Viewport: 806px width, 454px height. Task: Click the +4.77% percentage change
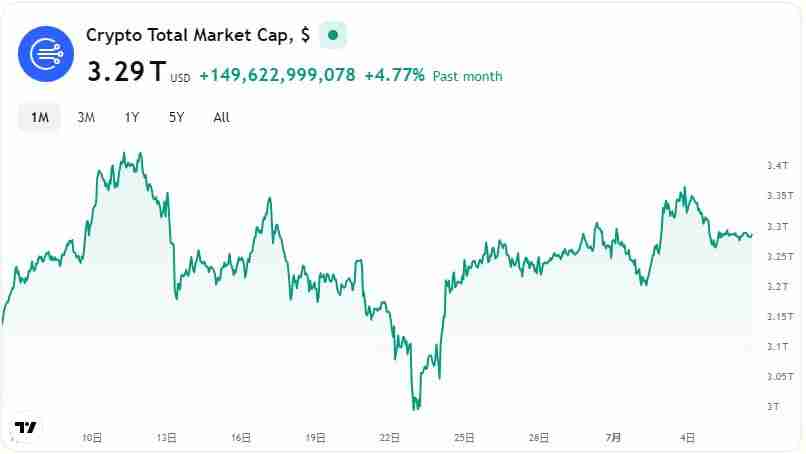coord(394,75)
